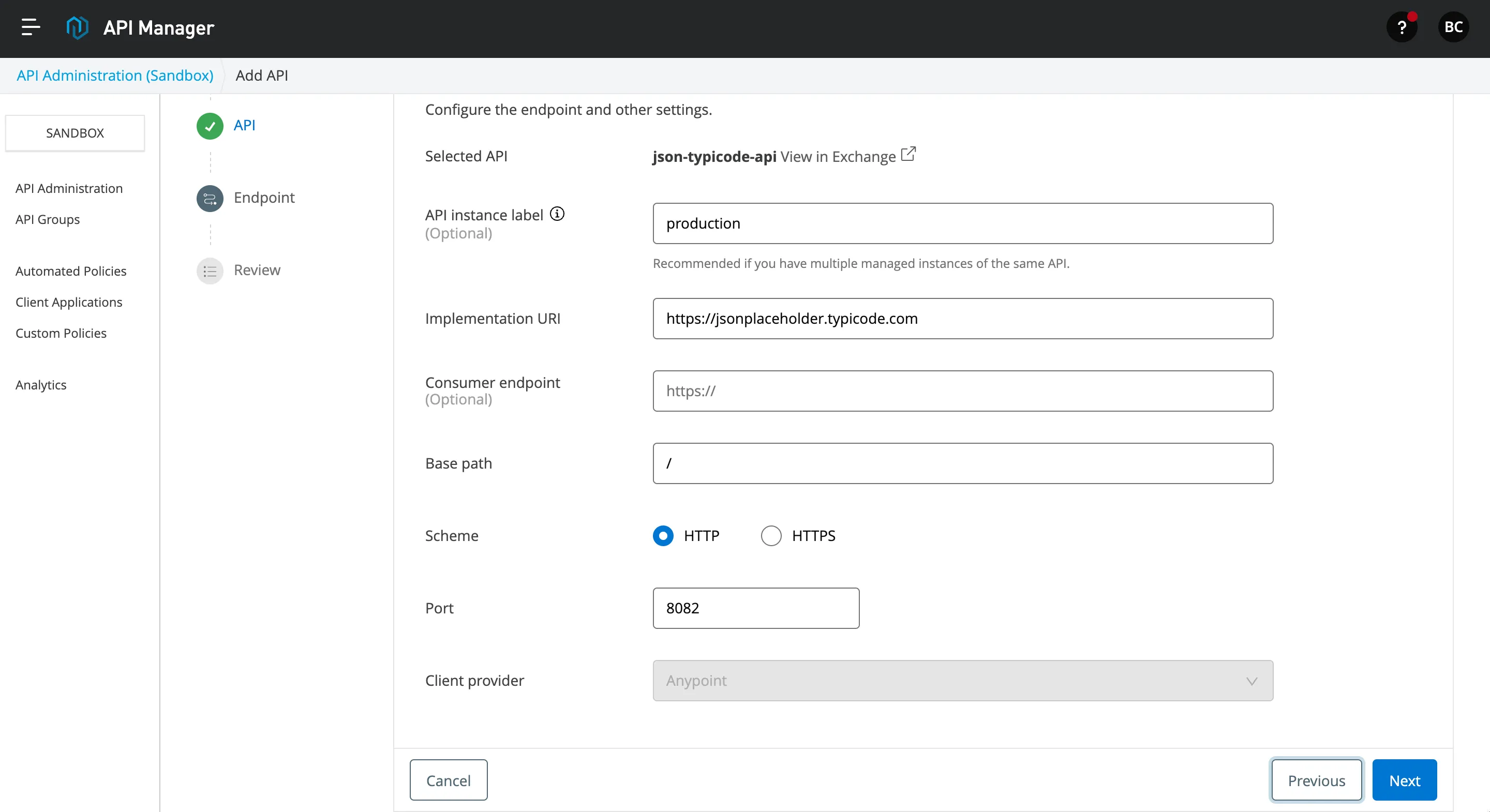
Task: Focus the Base path field
Action: point(962,463)
